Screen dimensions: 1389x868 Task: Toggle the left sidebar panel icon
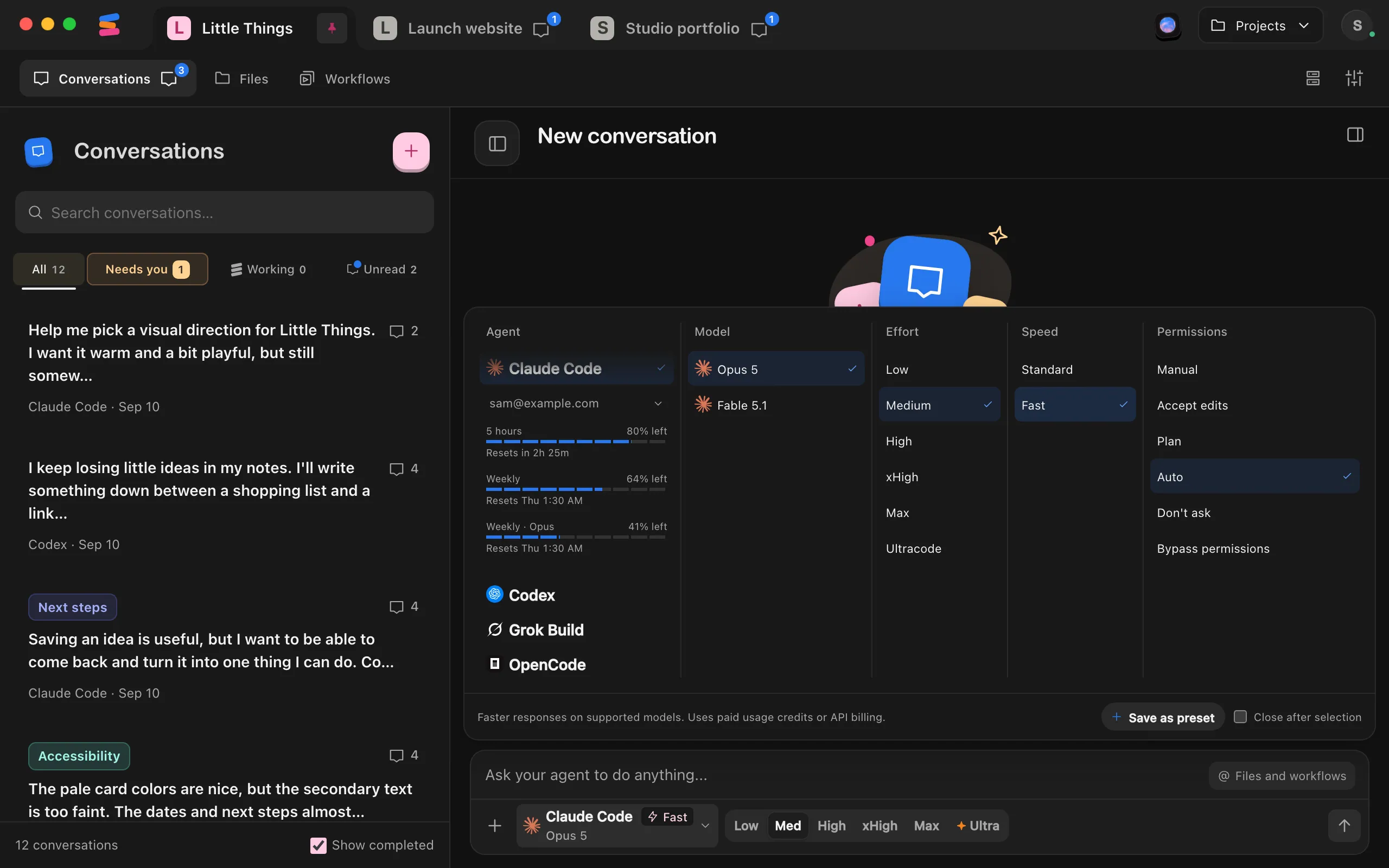coord(497,144)
